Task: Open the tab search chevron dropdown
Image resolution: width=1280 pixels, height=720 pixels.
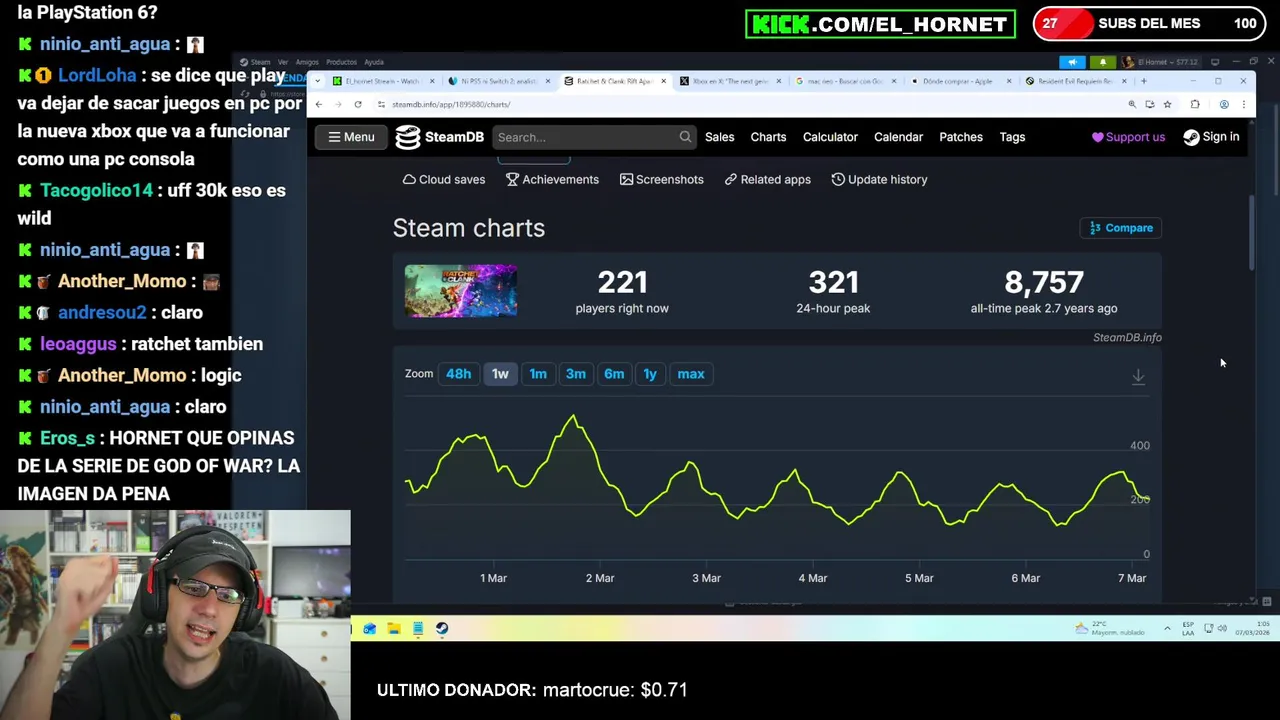Action: point(316,81)
